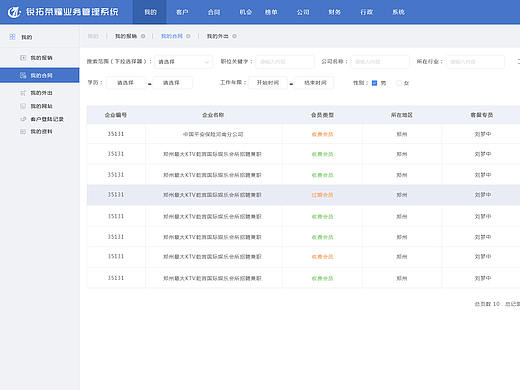This screenshot has width=520, height=390.
Task: Open the 开始时间 date picker
Action: (x=268, y=83)
